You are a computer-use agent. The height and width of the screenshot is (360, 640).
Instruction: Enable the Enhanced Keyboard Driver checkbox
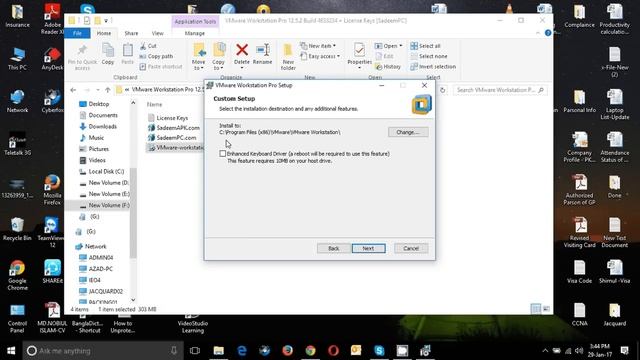(x=222, y=154)
